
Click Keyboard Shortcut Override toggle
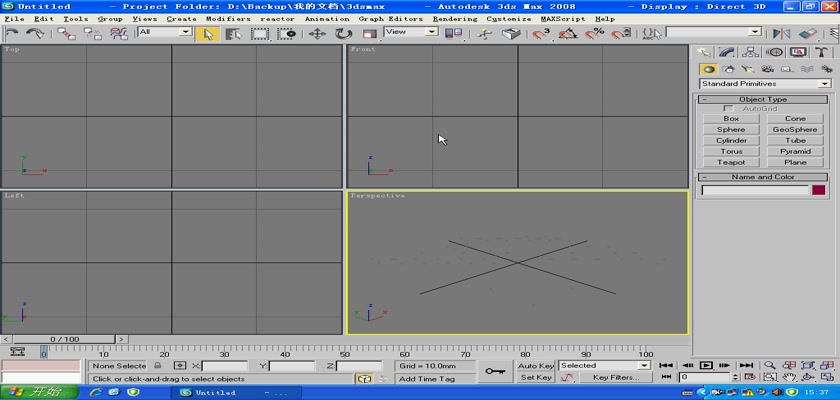point(511,34)
